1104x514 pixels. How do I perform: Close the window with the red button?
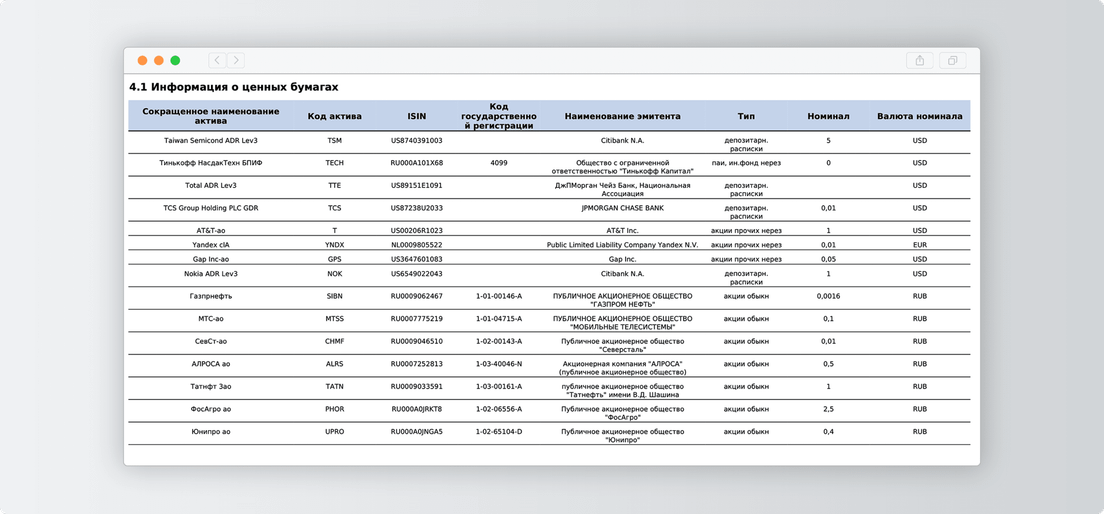142,61
